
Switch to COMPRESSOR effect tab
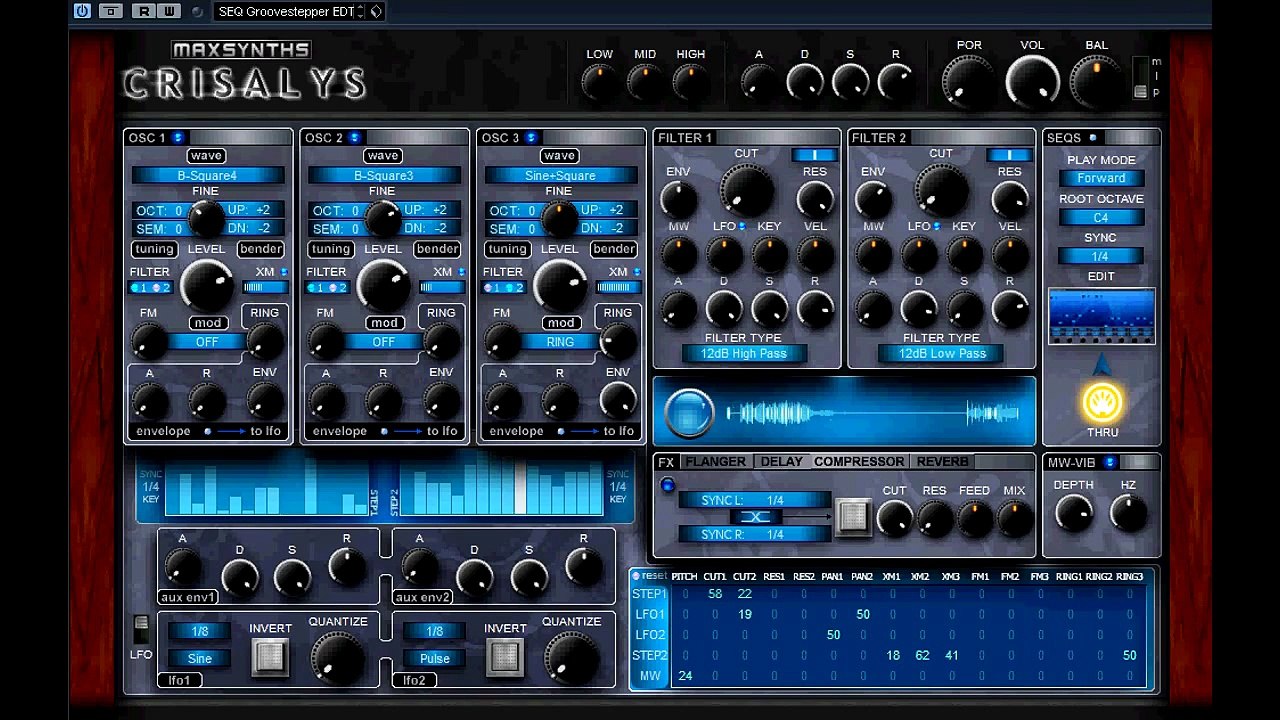(859, 462)
